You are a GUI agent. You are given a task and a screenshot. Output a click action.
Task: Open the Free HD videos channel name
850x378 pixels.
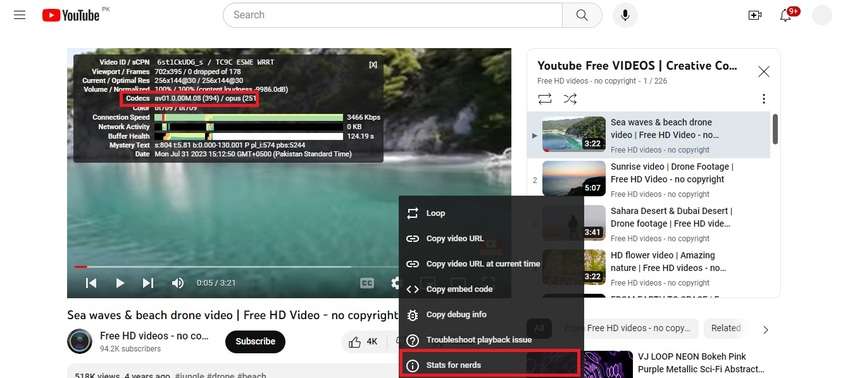pos(154,336)
